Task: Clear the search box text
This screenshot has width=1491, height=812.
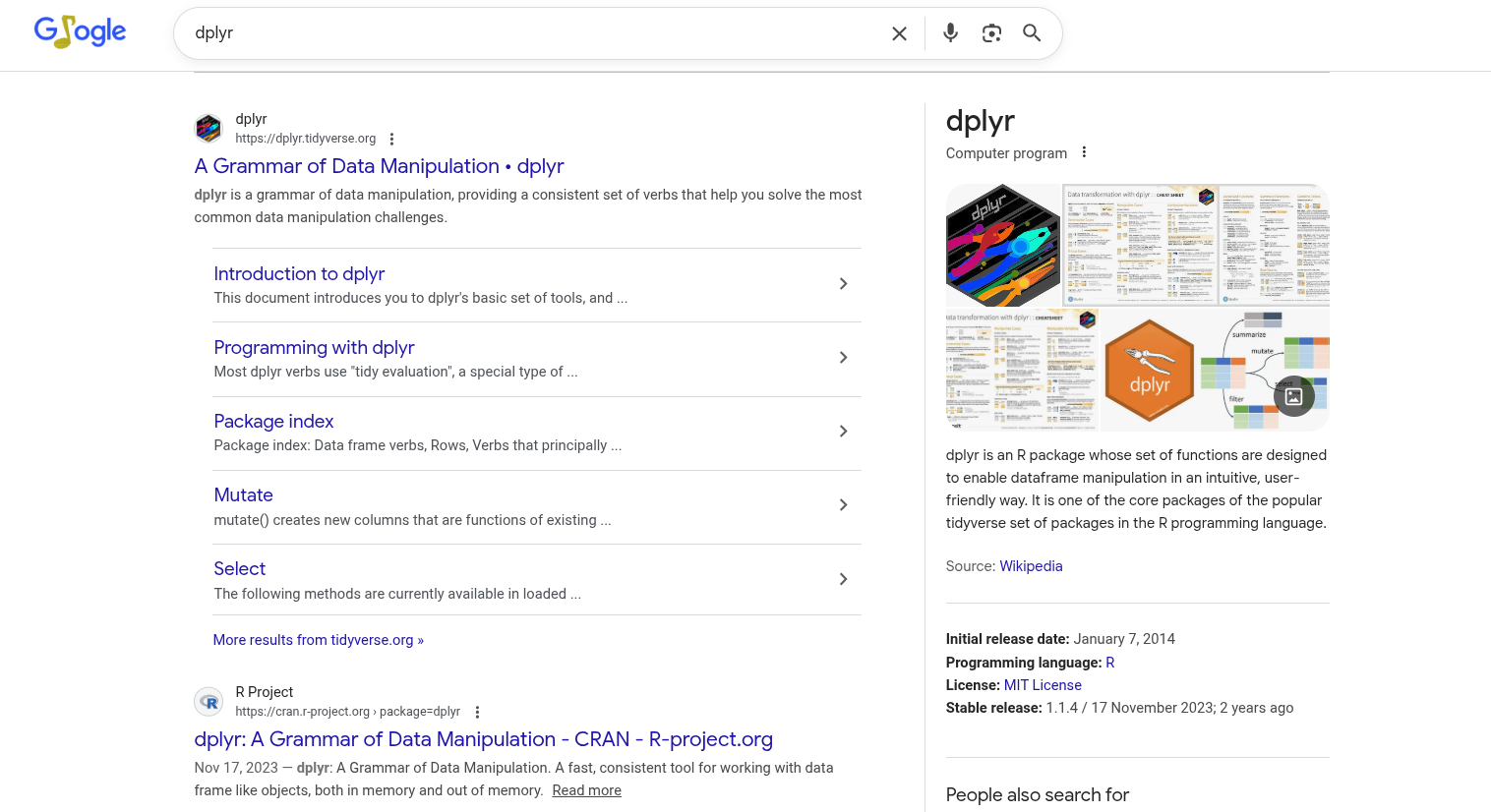Action: (x=899, y=33)
